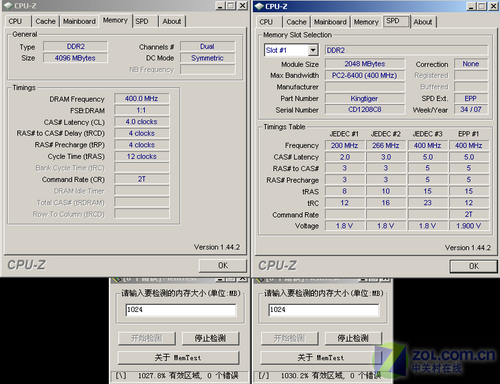Click Serial Number value CD1208C8
The height and width of the screenshot is (384, 500).
[365, 110]
